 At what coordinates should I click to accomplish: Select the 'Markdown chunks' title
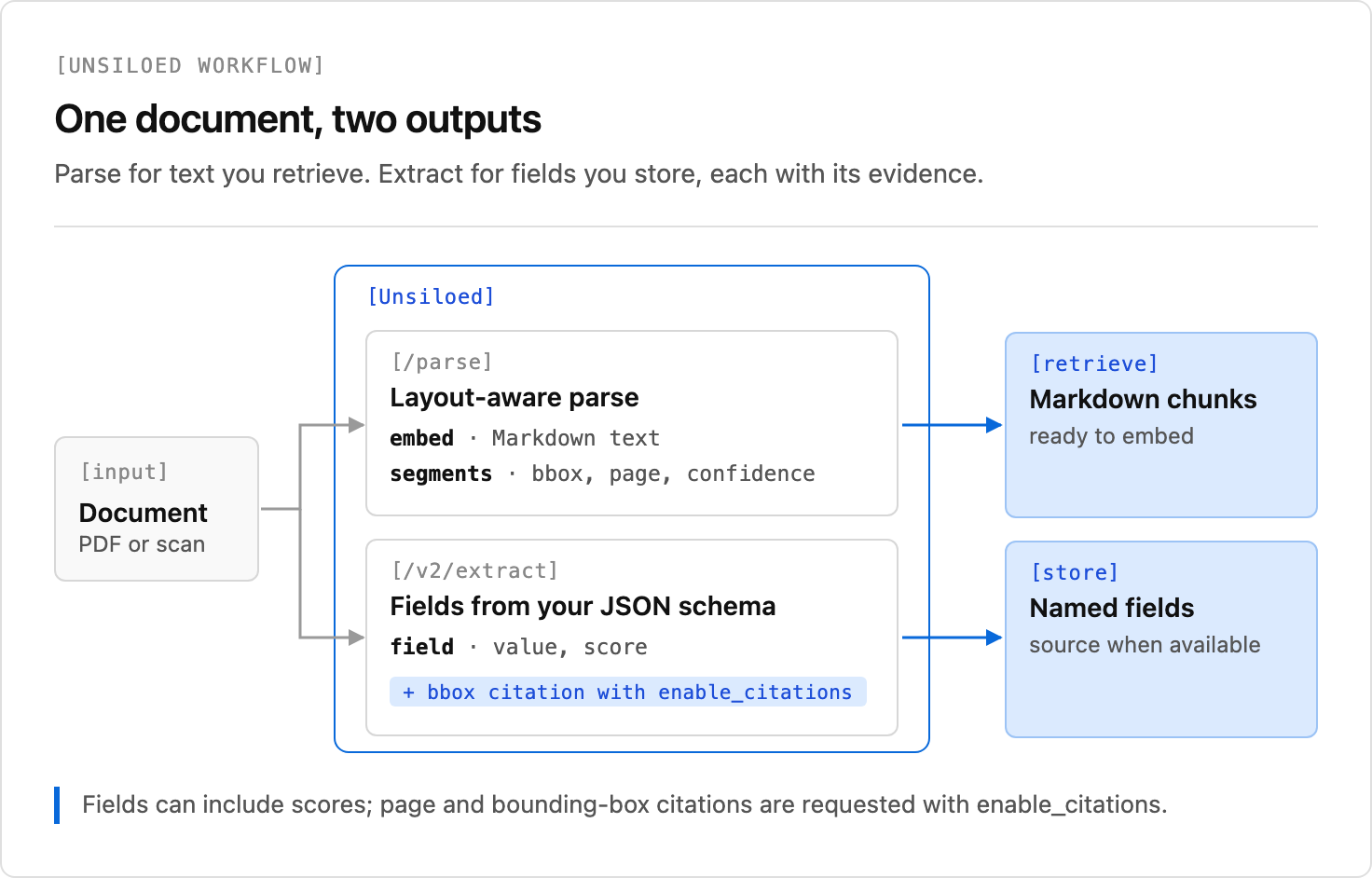(1143, 400)
